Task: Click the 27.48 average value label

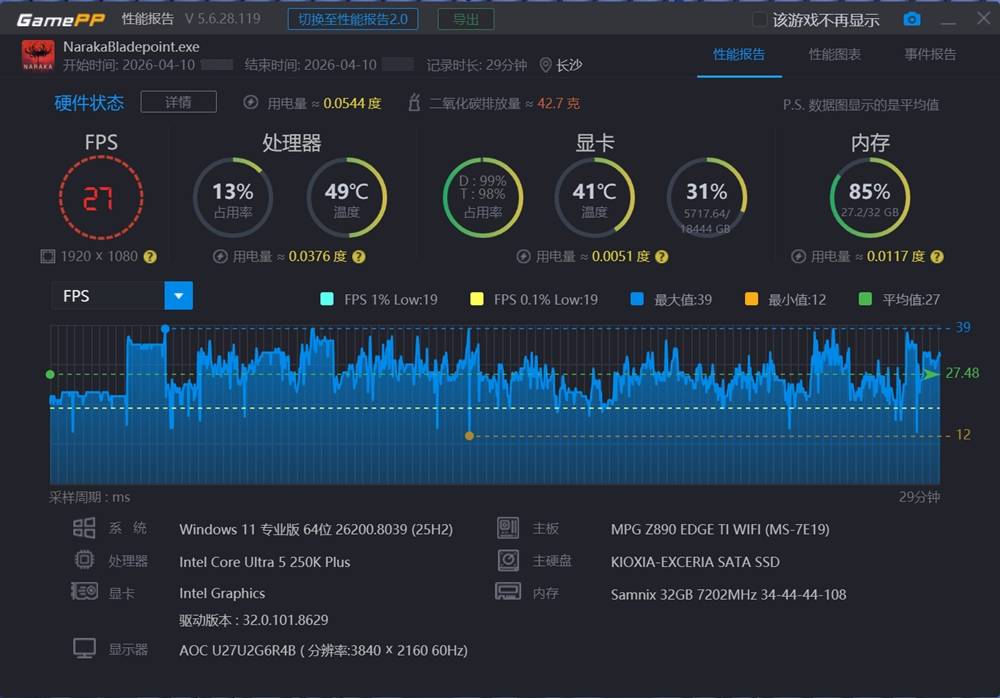Action: (962, 373)
